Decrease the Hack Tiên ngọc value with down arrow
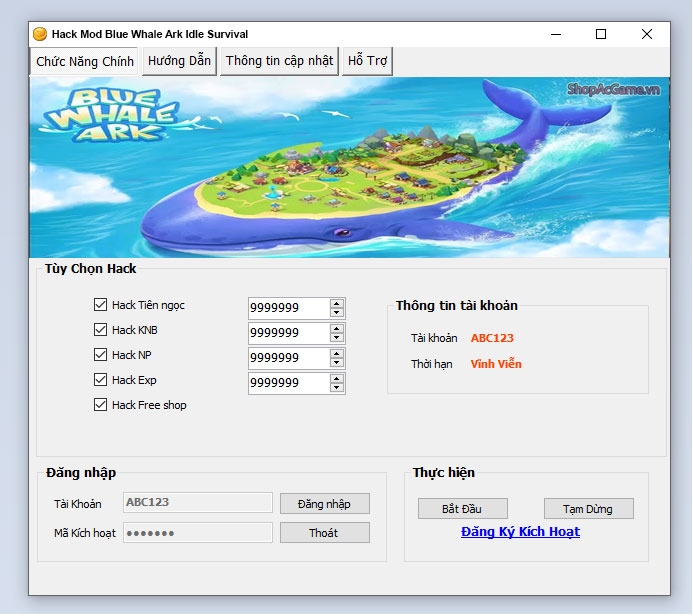This screenshot has width=693, height=616. pyautogui.click(x=337, y=312)
